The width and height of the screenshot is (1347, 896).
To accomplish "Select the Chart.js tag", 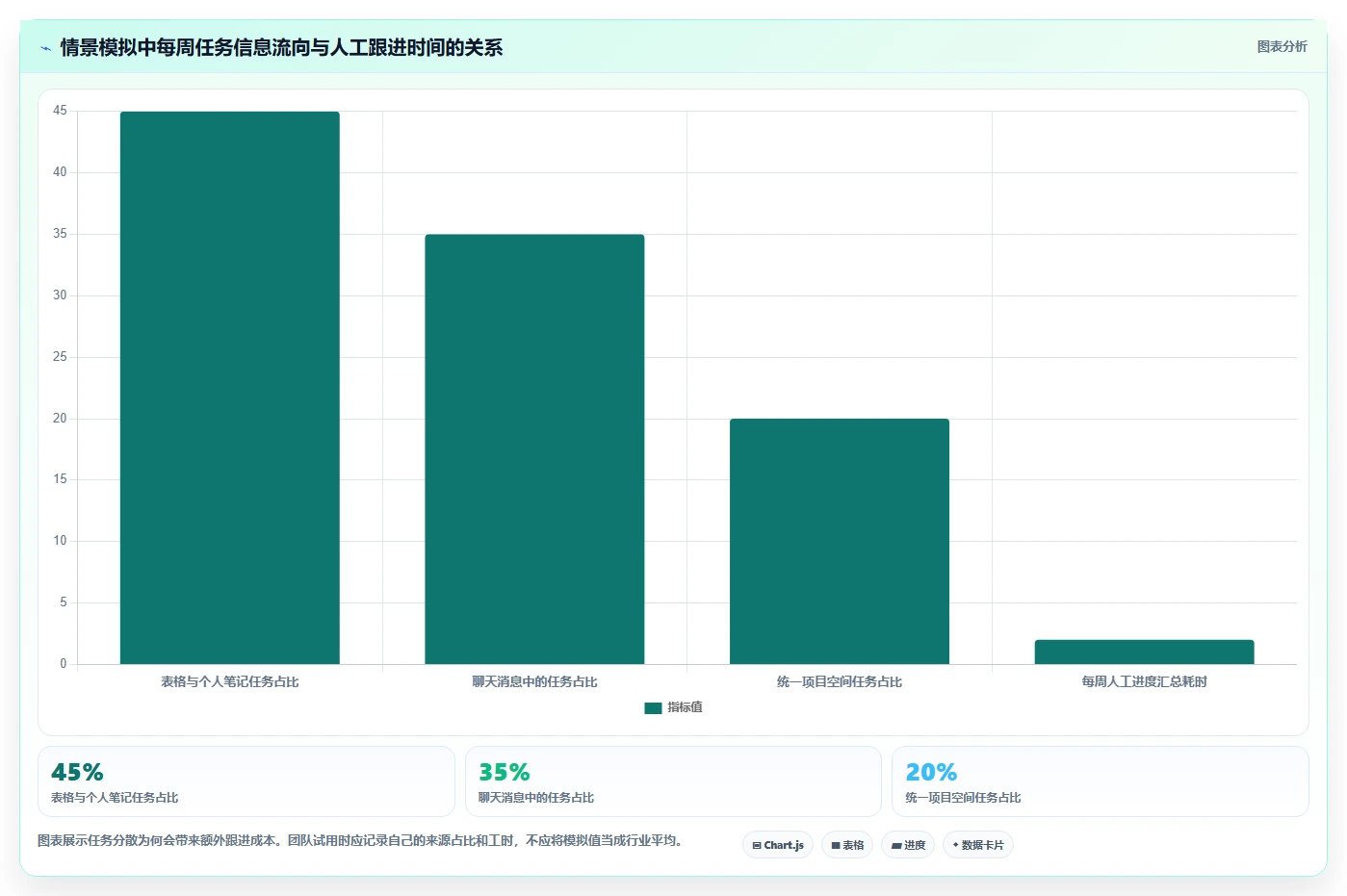I will click(x=778, y=845).
